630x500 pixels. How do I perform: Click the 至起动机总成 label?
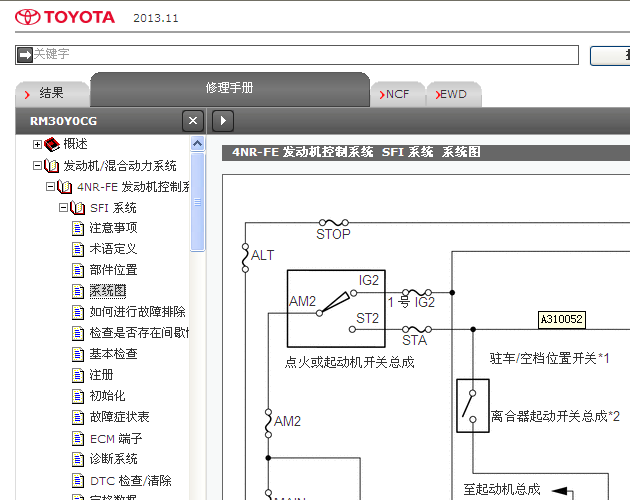(502, 489)
